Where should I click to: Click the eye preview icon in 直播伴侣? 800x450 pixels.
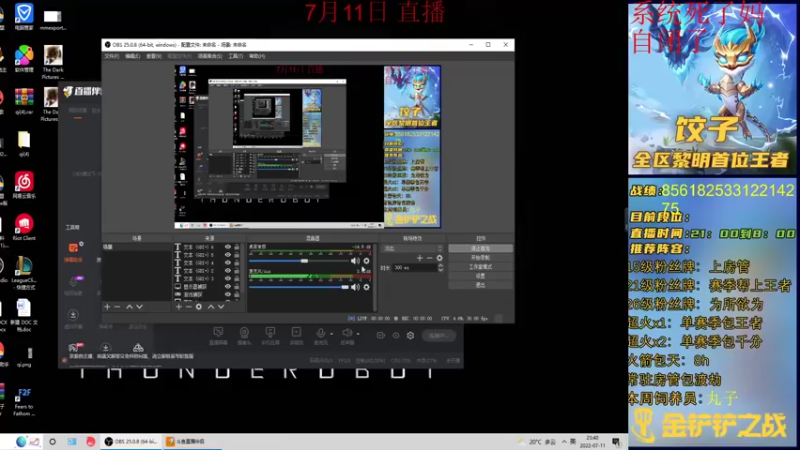396,336
